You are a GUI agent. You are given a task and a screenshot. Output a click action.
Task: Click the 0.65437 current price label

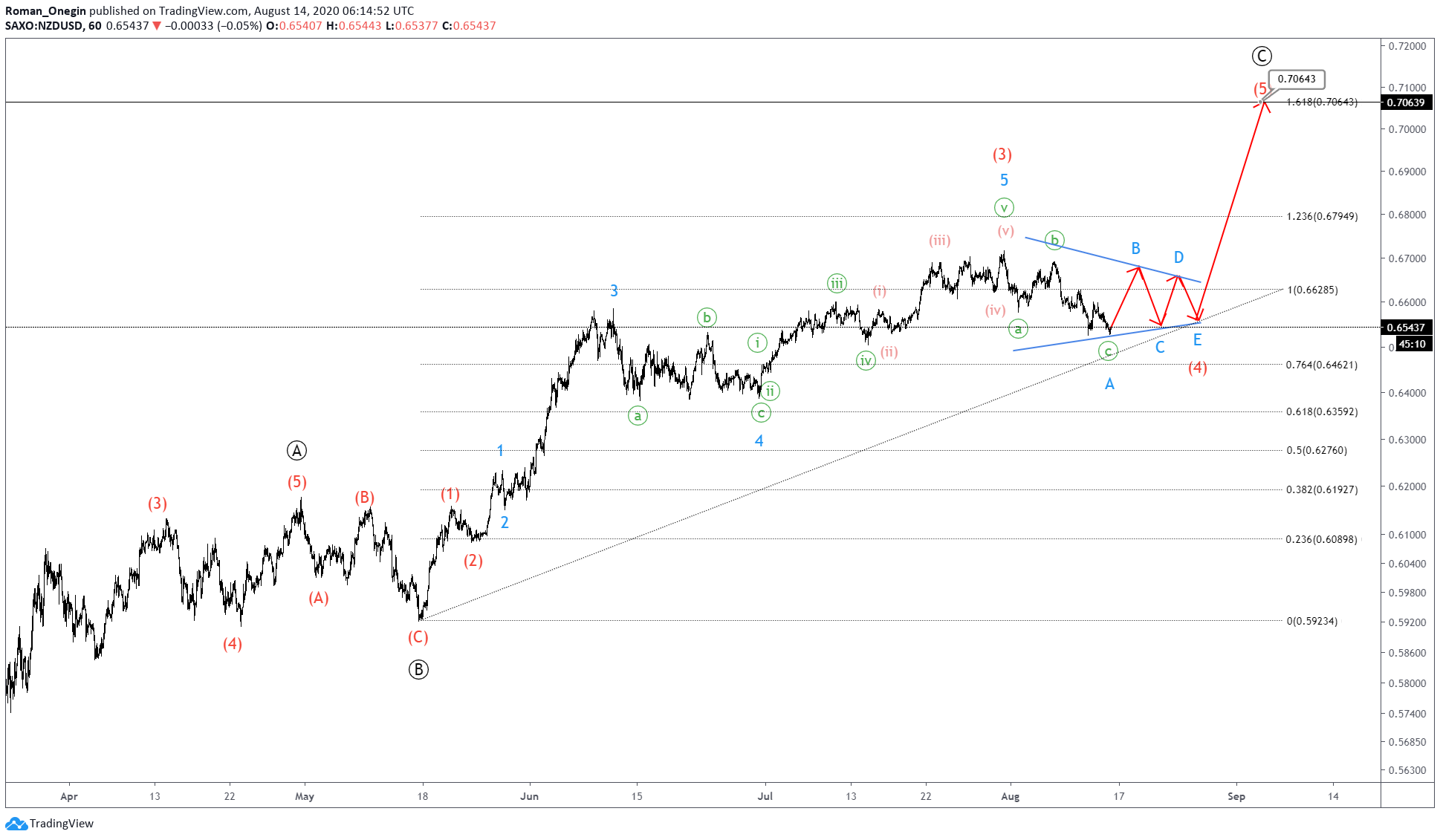coord(1406,327)
